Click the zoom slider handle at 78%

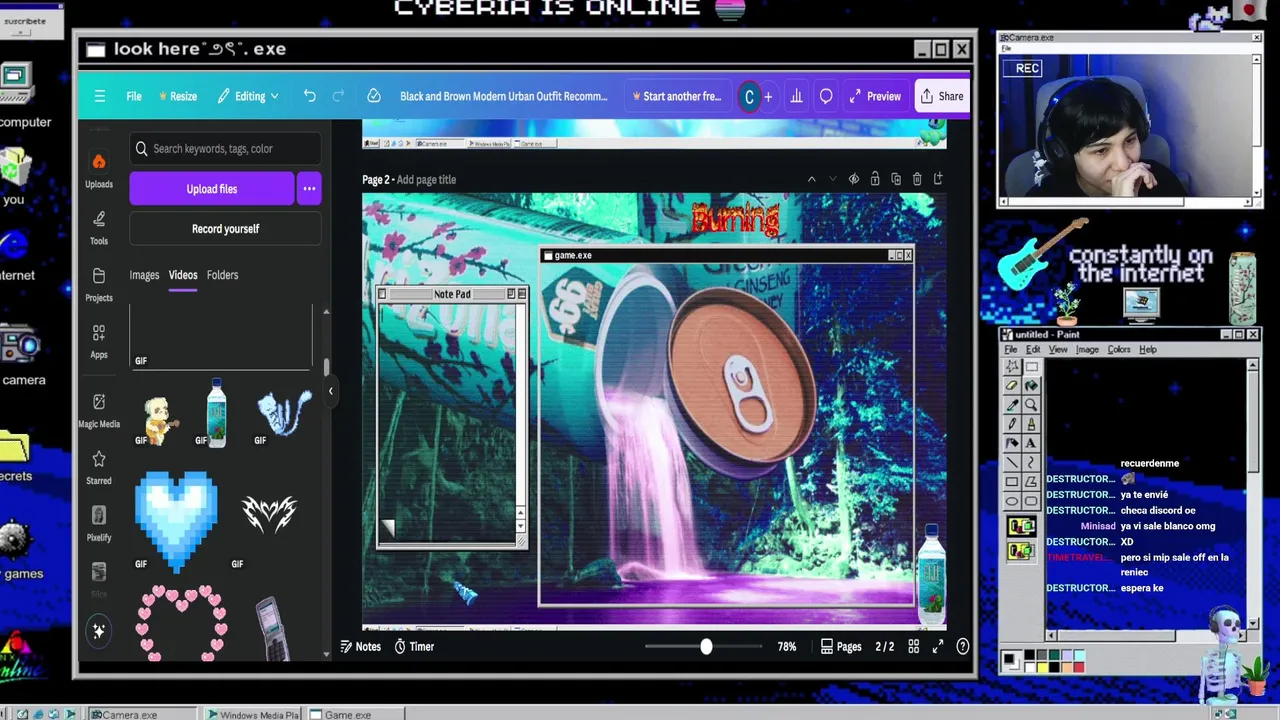706,647
